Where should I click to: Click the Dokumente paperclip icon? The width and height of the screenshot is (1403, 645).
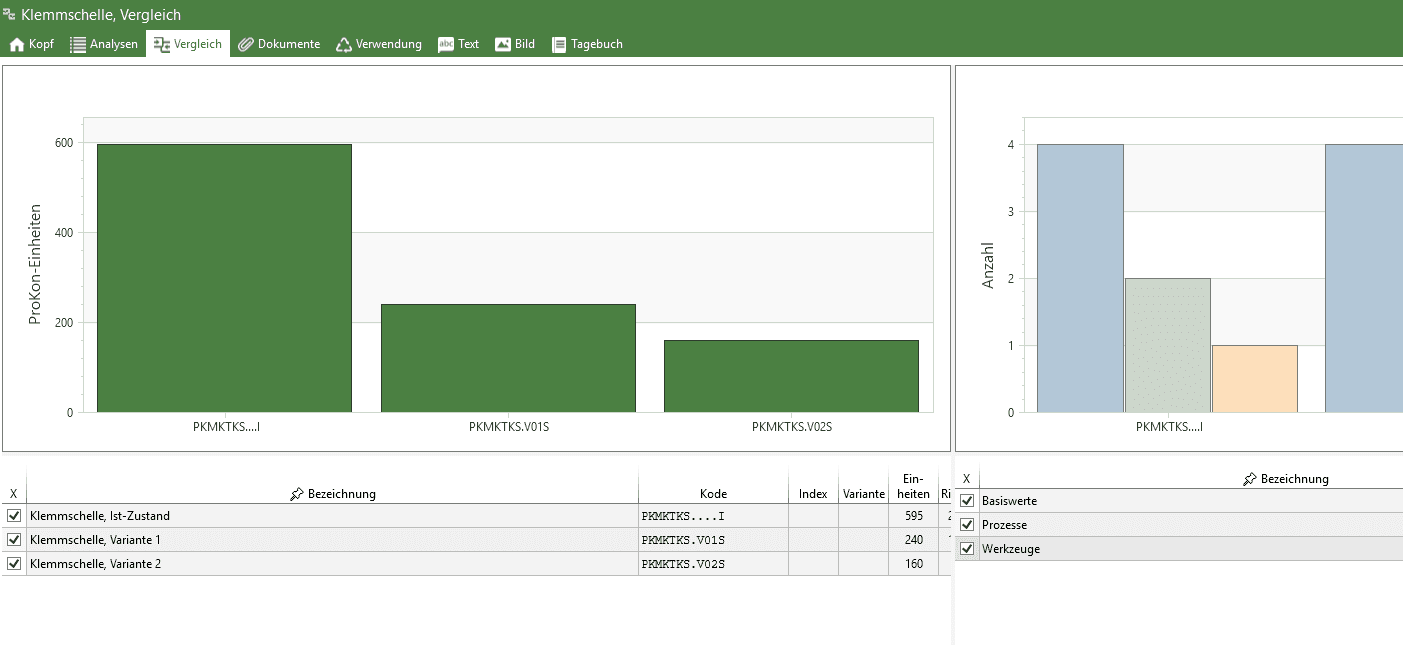[x=245, y=44]
